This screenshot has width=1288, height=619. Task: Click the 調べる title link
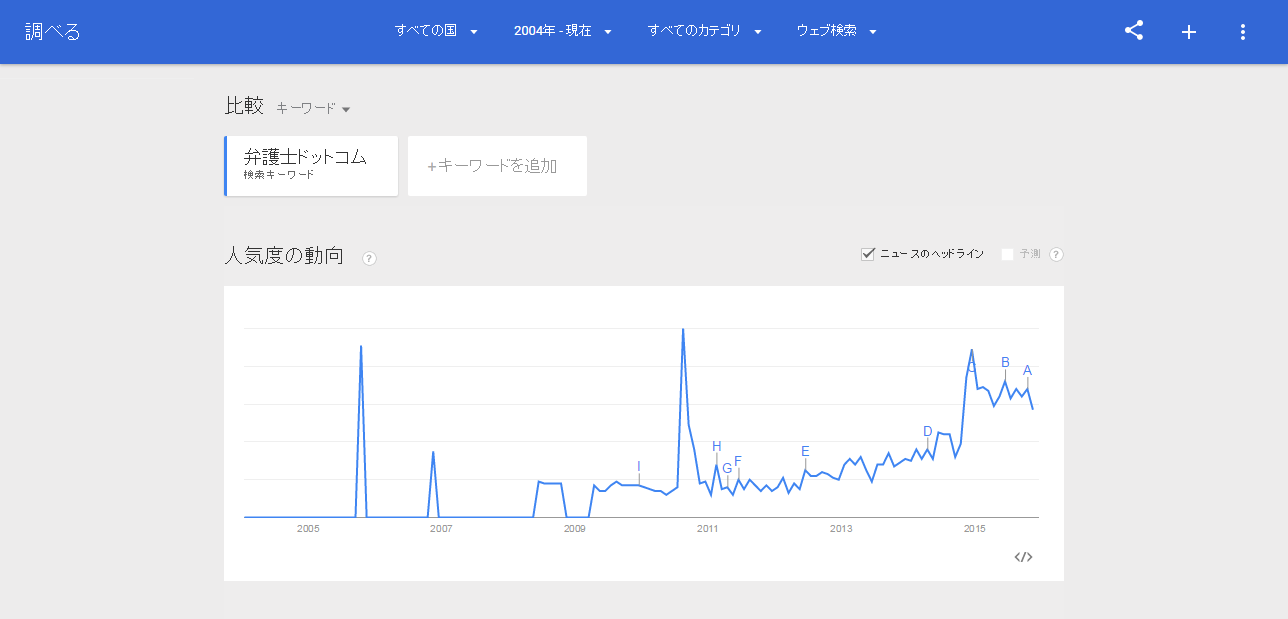pyautogui.click(x=53, y=31)
